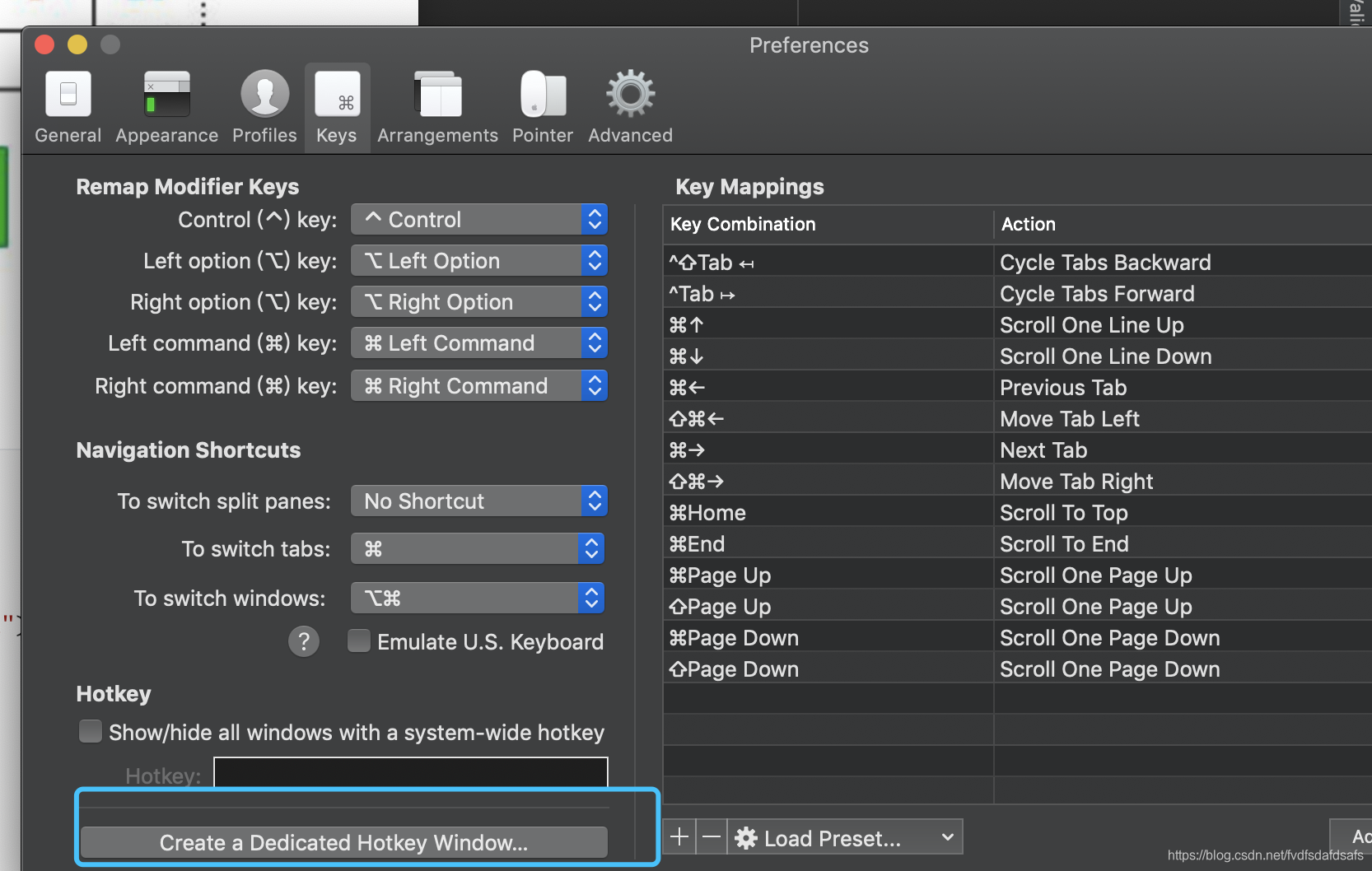
Task: Click the ⌘Home key combination cell
Action: click(x=828, y=512)
